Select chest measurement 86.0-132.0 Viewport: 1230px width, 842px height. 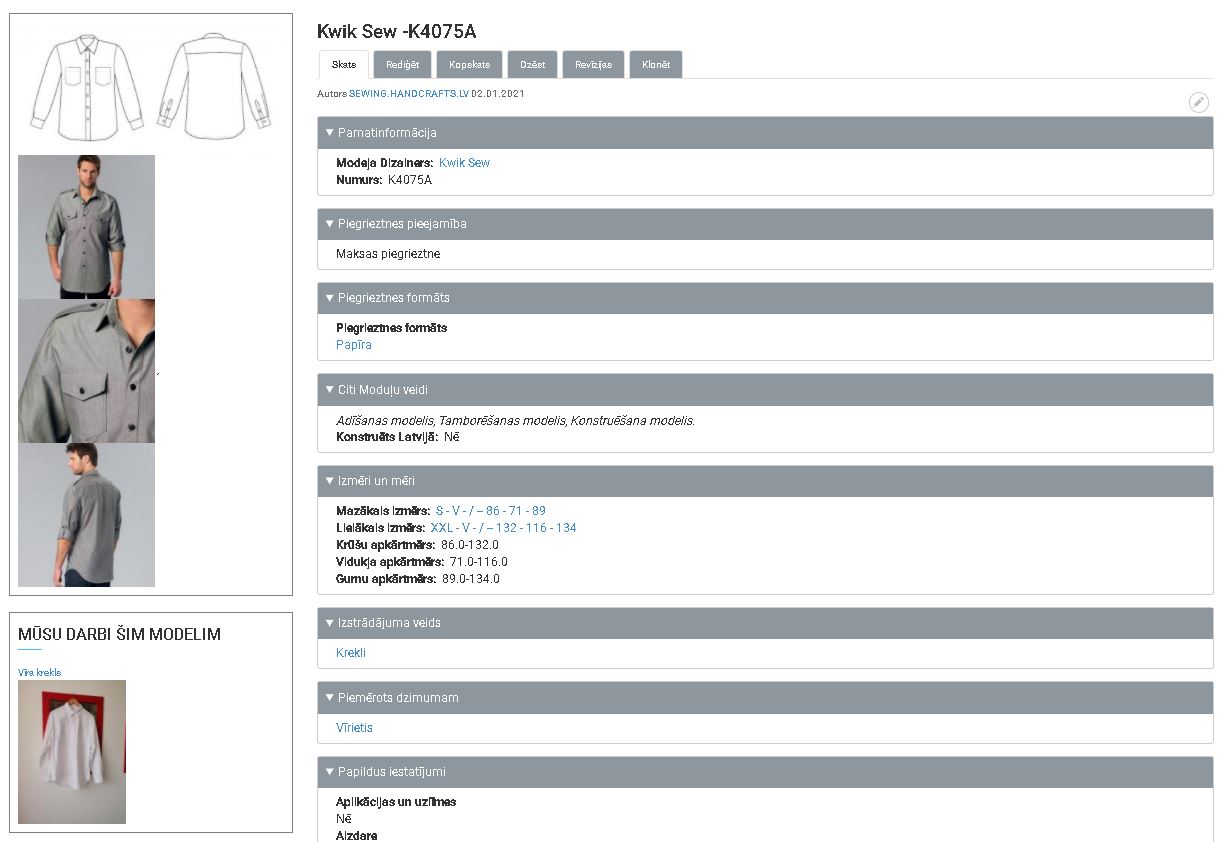click(470, 545)
